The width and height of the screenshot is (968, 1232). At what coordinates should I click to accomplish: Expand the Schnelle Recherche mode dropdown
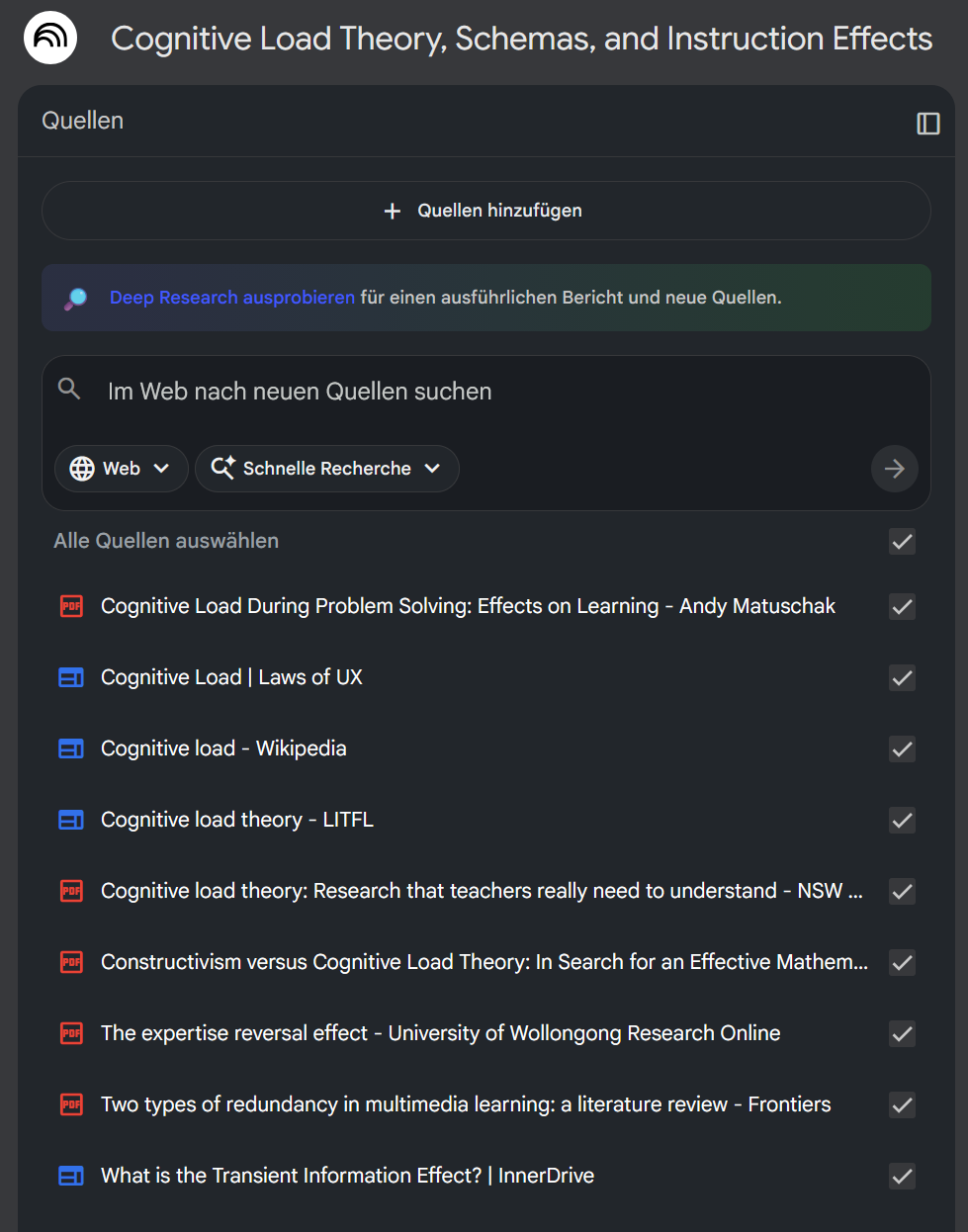[326, 469]
